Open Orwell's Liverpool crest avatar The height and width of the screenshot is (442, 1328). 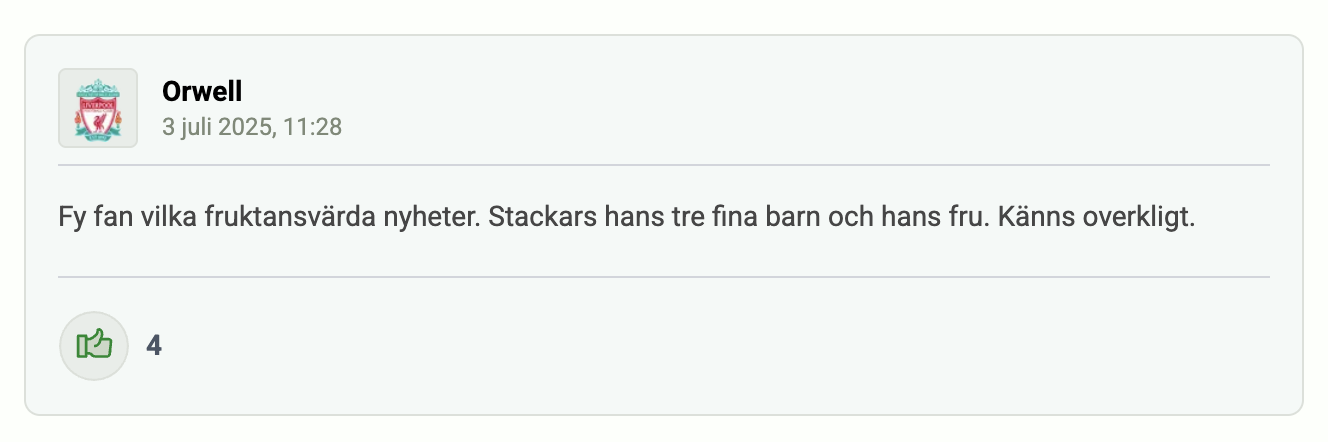coord(97,108)
